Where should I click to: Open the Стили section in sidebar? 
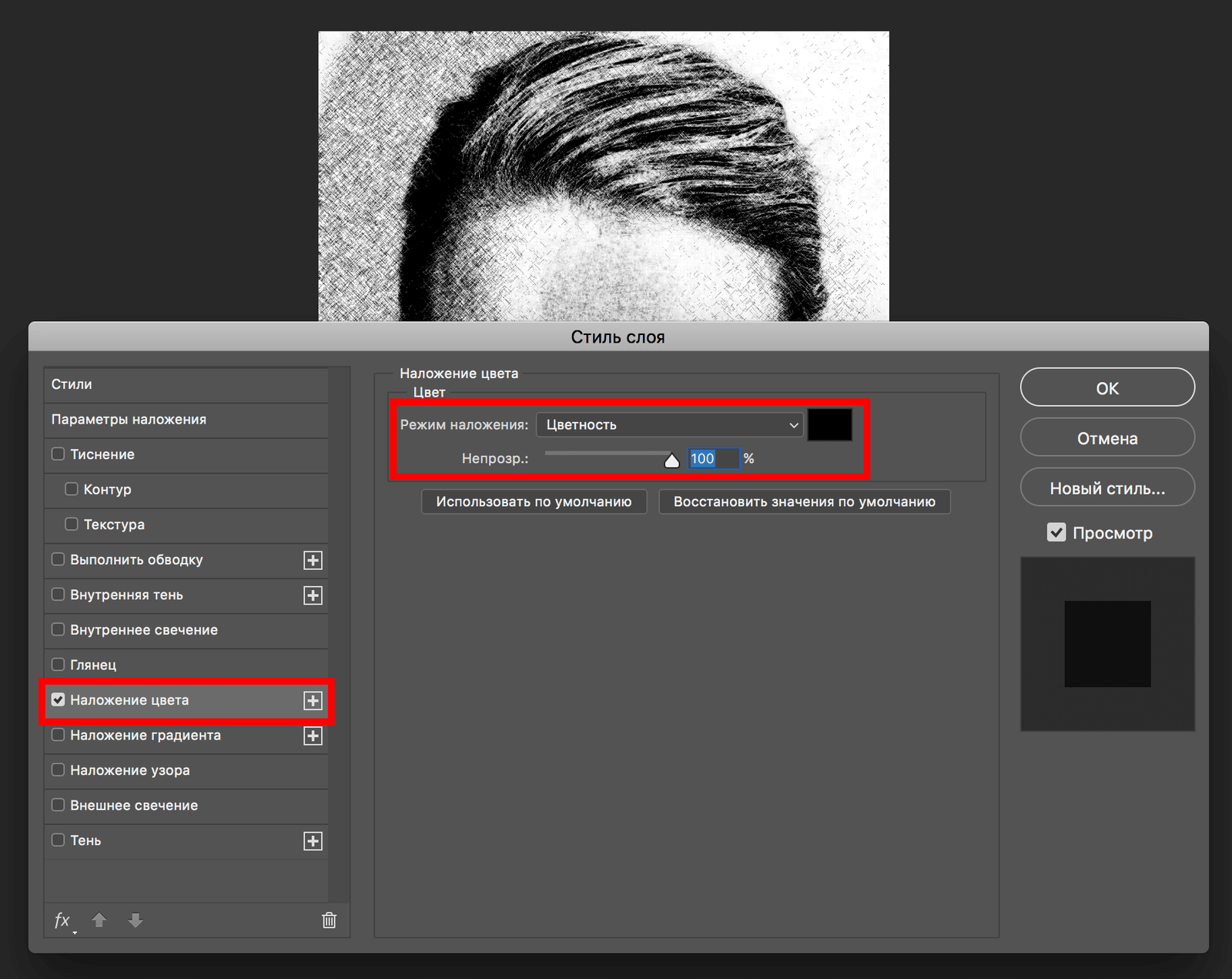[72, 384]
